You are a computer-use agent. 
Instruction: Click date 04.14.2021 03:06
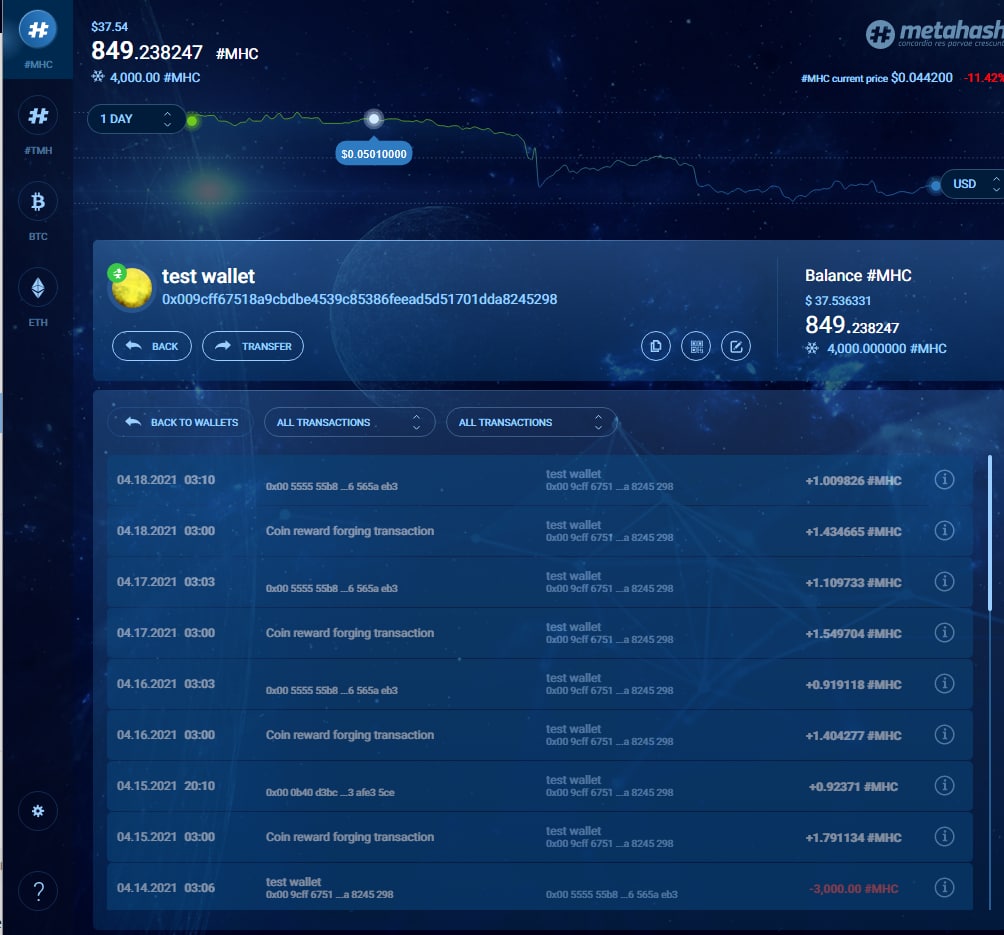point(166,888)
